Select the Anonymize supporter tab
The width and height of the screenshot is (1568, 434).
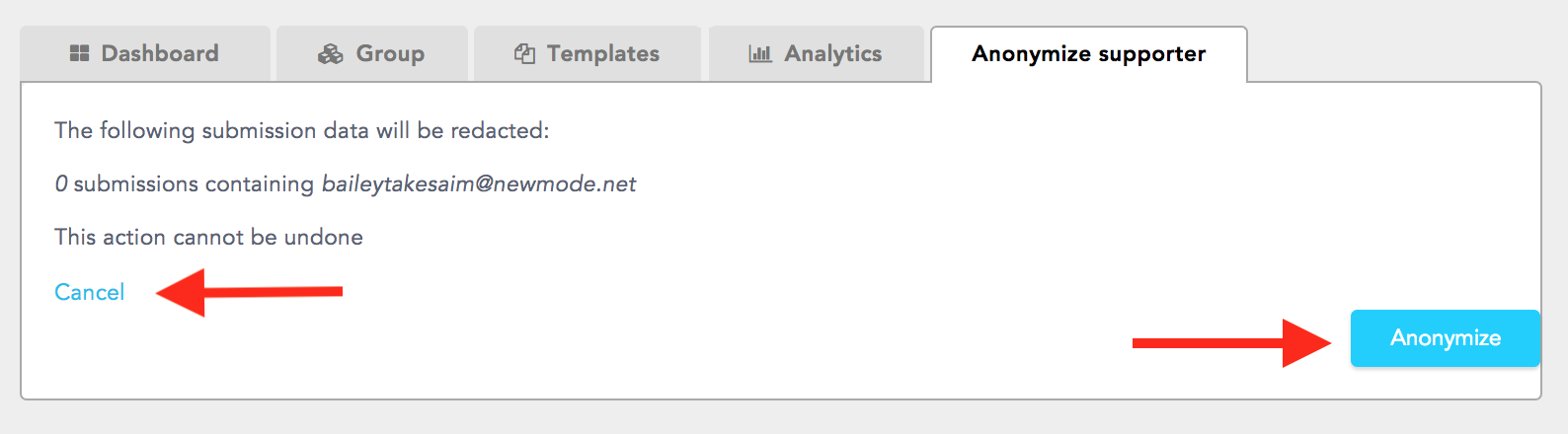1089,54
